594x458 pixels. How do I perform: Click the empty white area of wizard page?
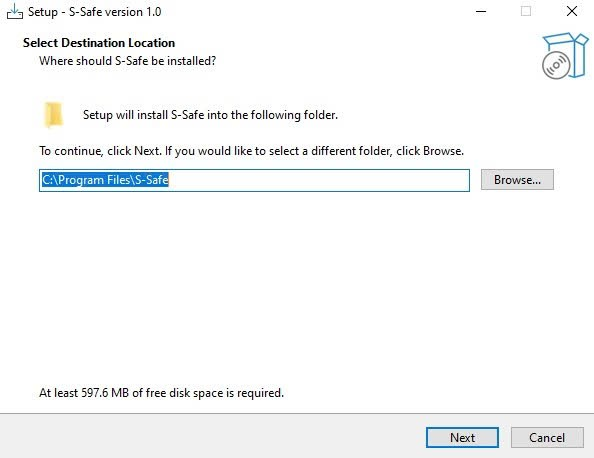click(295, 288)
